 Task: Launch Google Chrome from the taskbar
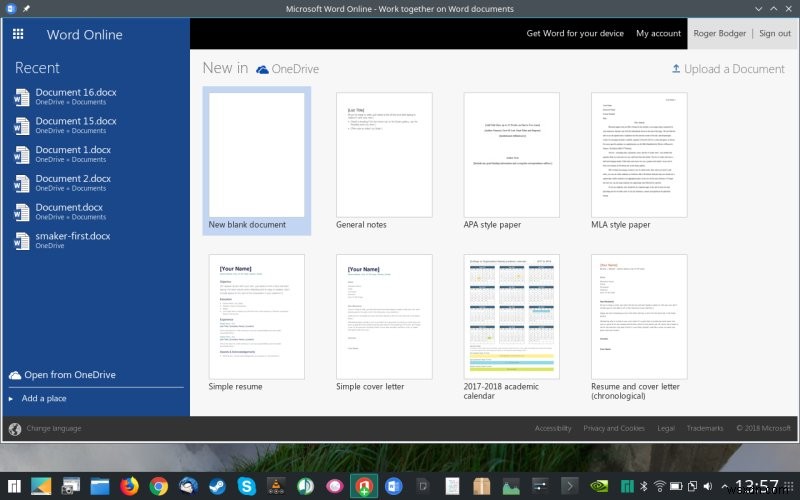pyautogui.click(x=159, y=486)
